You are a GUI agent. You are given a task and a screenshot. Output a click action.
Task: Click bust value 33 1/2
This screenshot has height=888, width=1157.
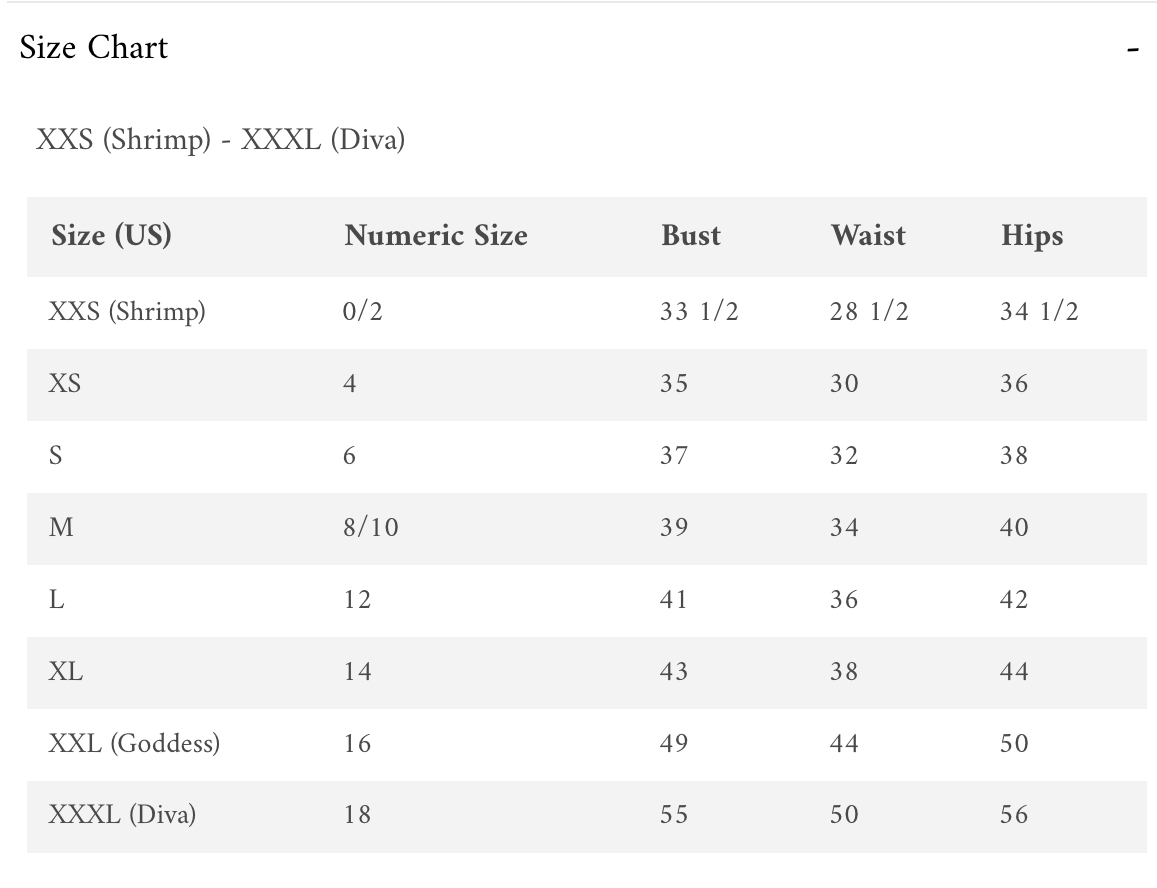tap(699, 312)
